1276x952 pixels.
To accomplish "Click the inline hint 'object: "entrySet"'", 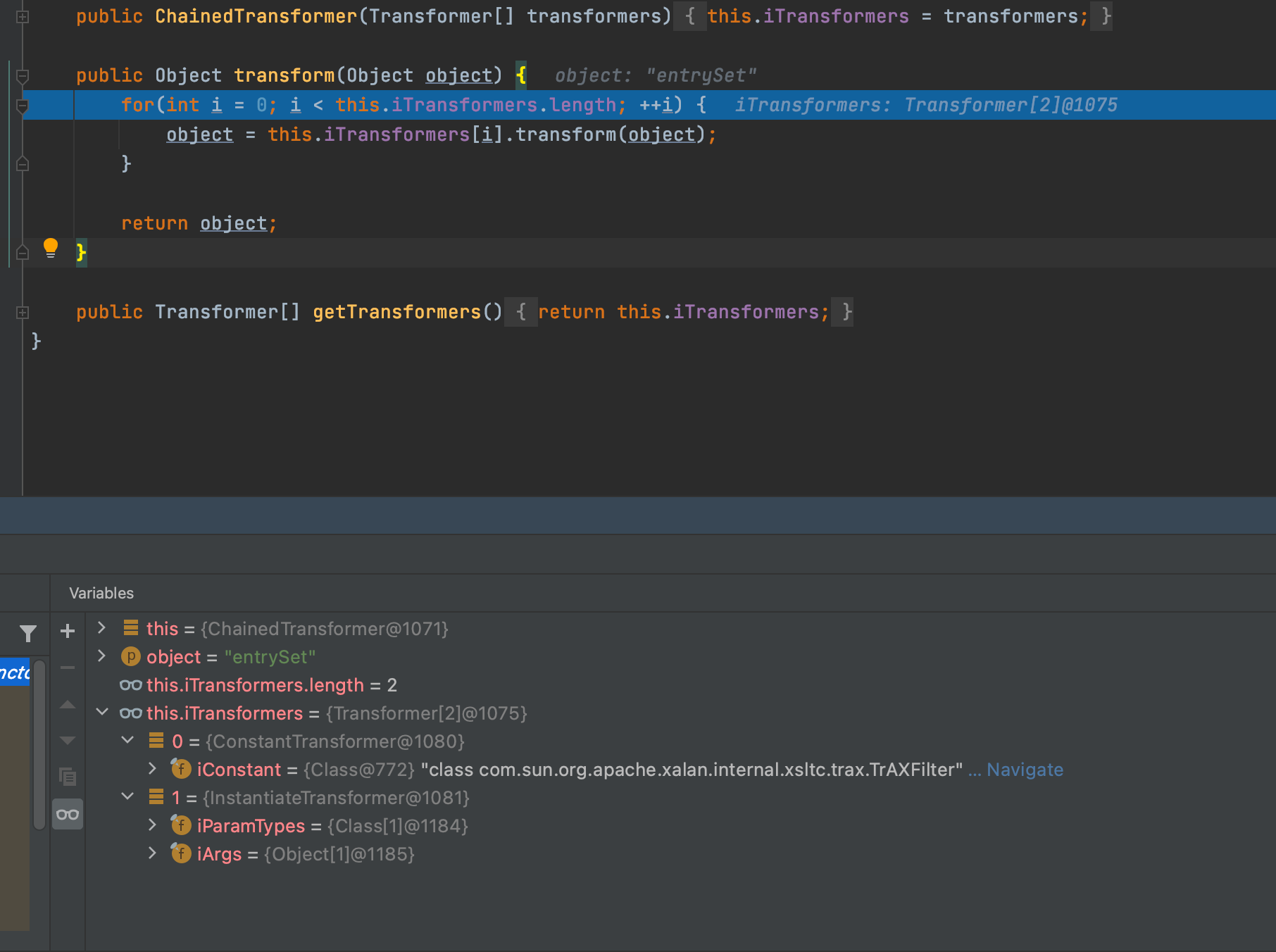I will coord(656,75).
